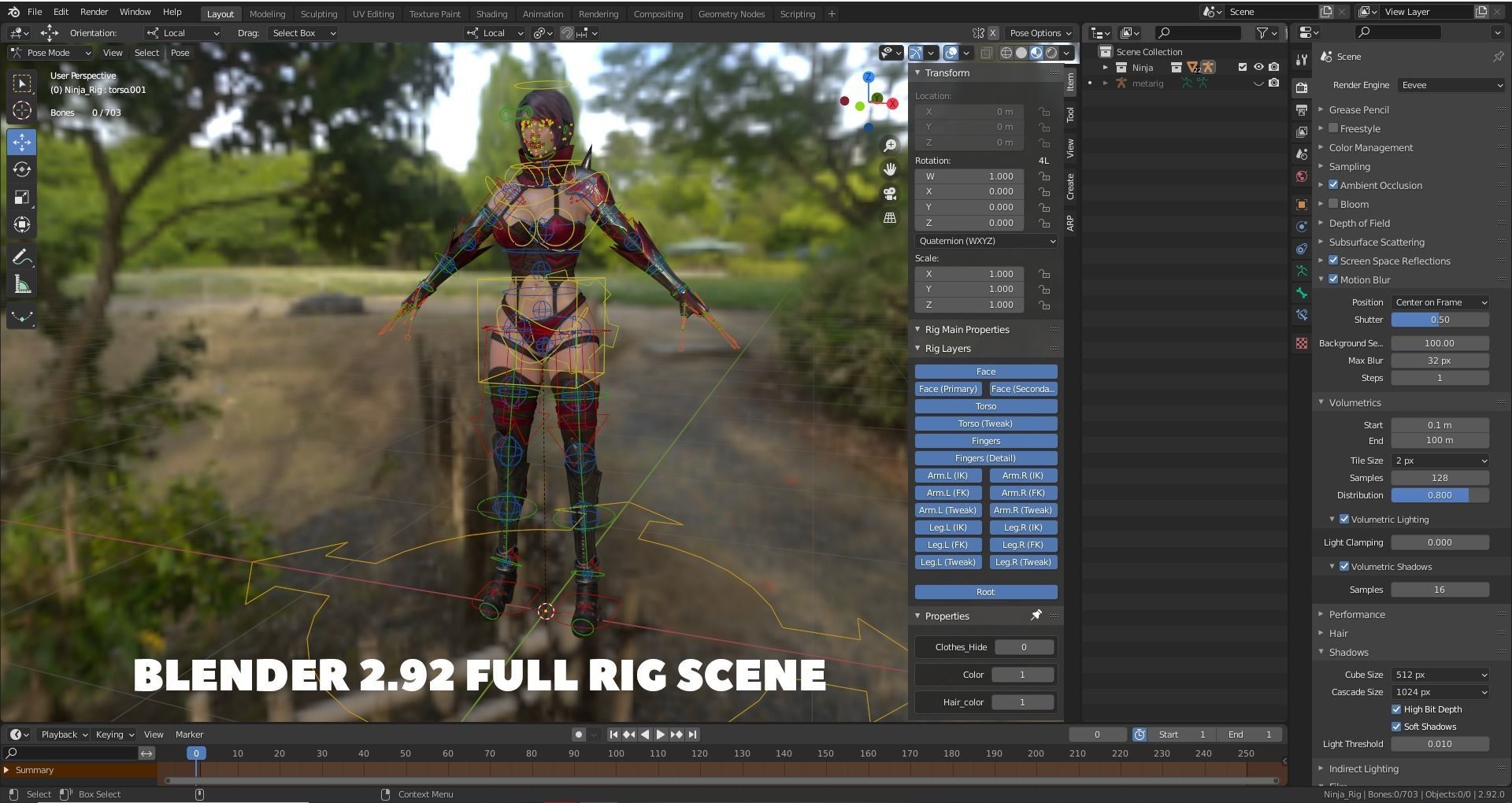Switch to the Geometry Nodes workspace tab
The width and height of the screenshot is (1512, 803).
731,14
